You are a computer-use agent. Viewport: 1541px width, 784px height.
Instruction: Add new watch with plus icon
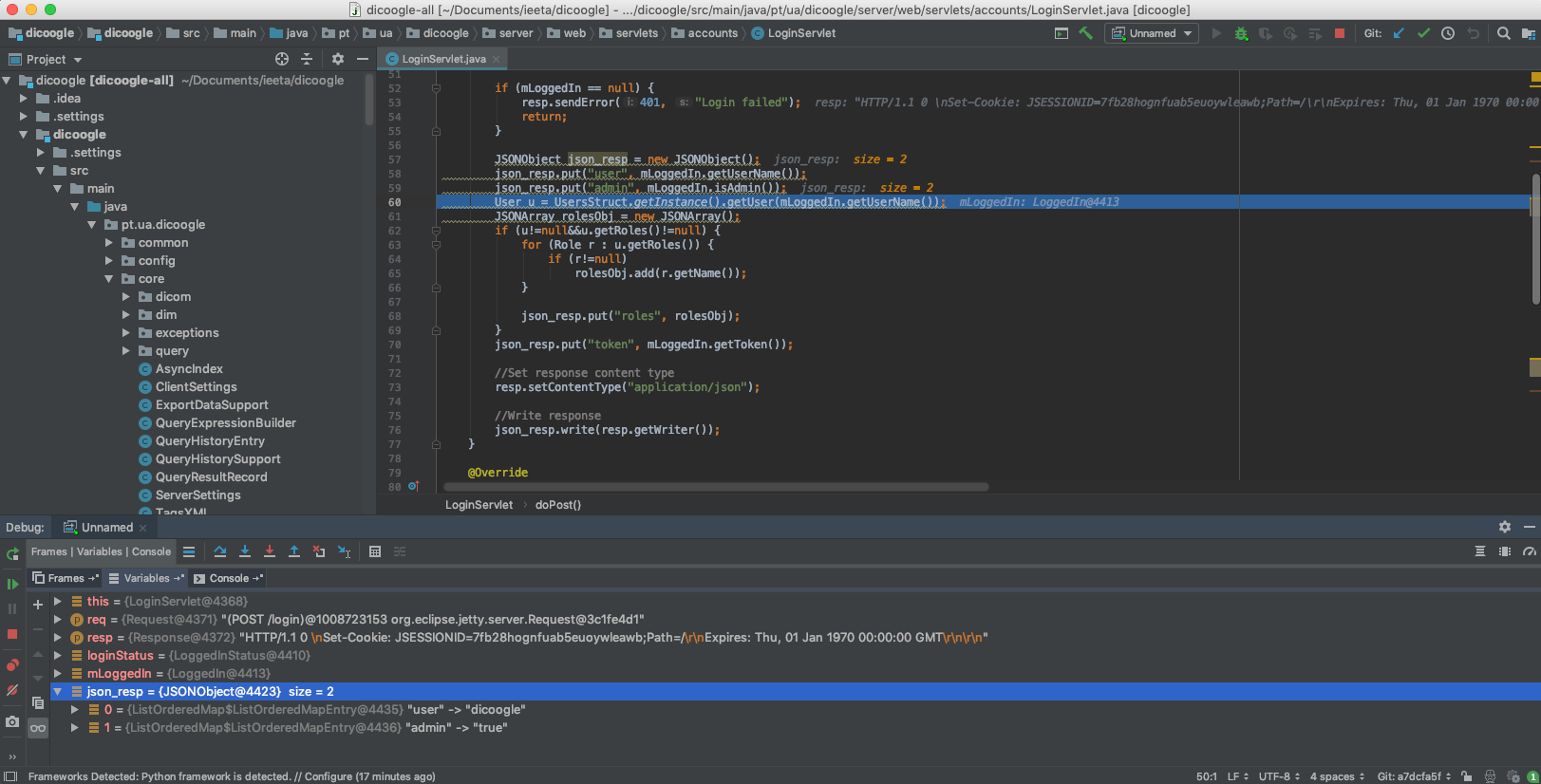pos(38,605)
